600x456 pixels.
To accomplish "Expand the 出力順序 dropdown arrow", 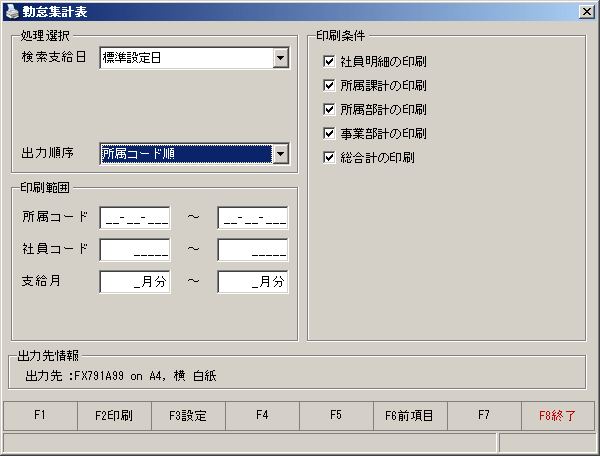I will 281,154.
